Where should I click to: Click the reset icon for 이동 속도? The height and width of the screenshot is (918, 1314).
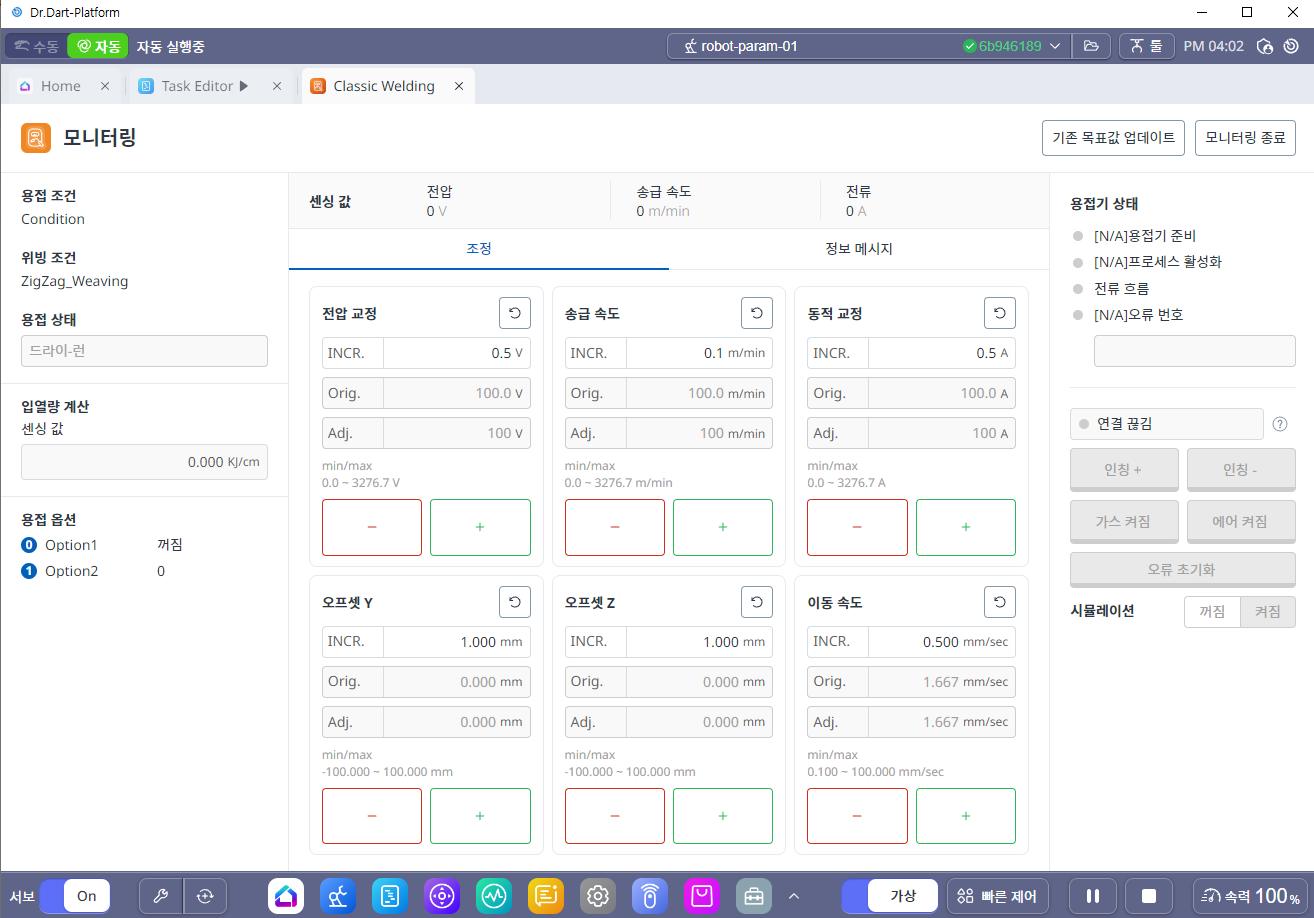point(1000,602)
